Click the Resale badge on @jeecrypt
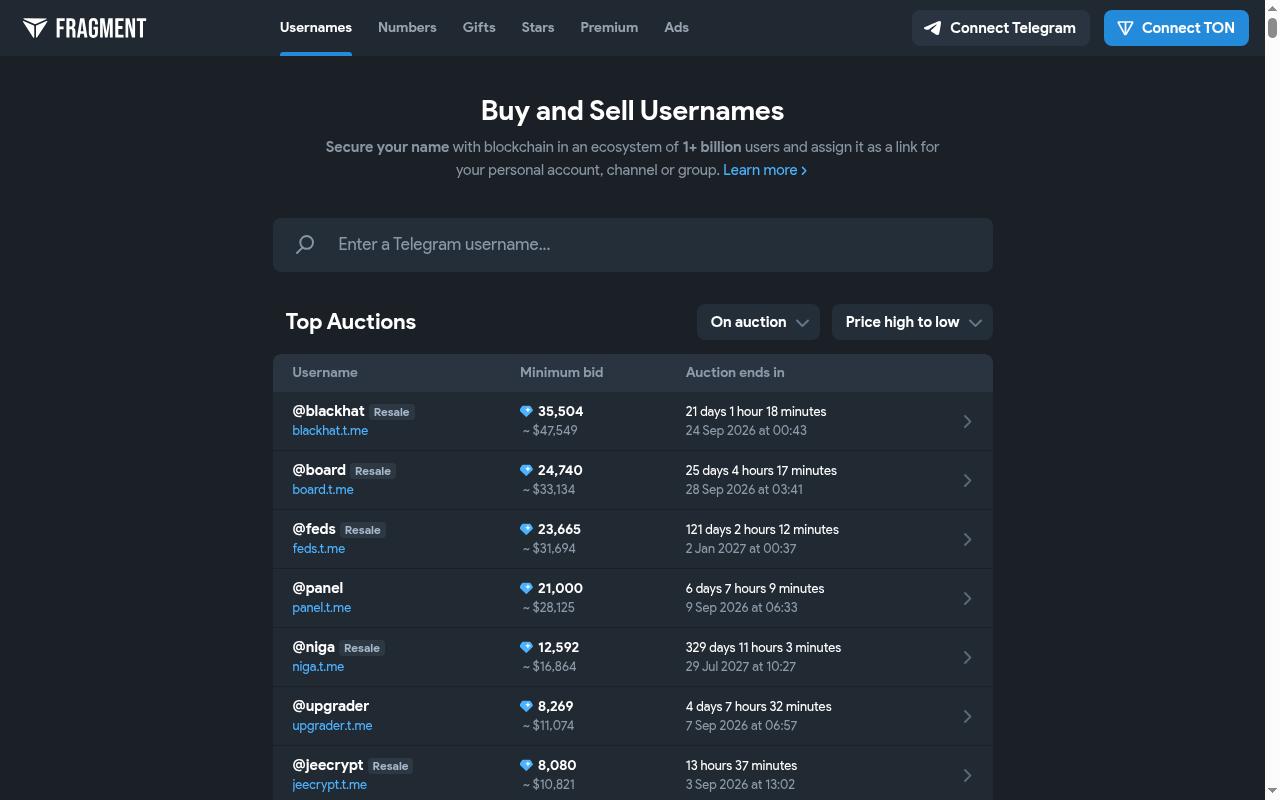This screenshot has height=800, width=1280. point(391,766)
